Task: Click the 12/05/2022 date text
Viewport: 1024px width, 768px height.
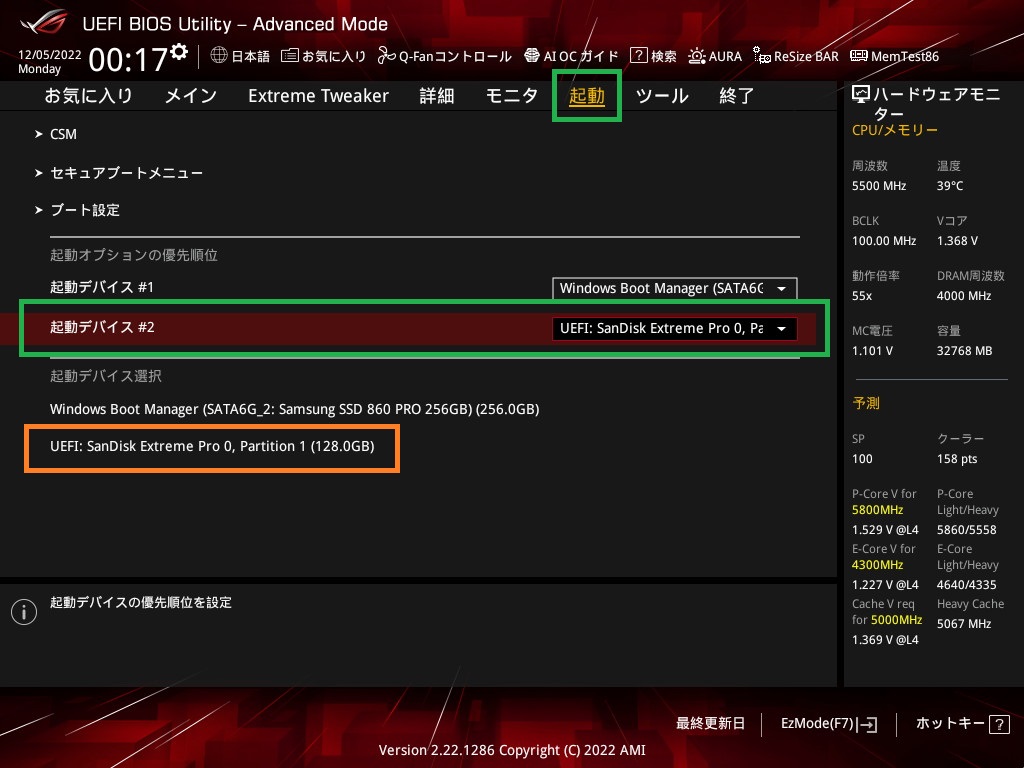Action: [x=50, y=55]
